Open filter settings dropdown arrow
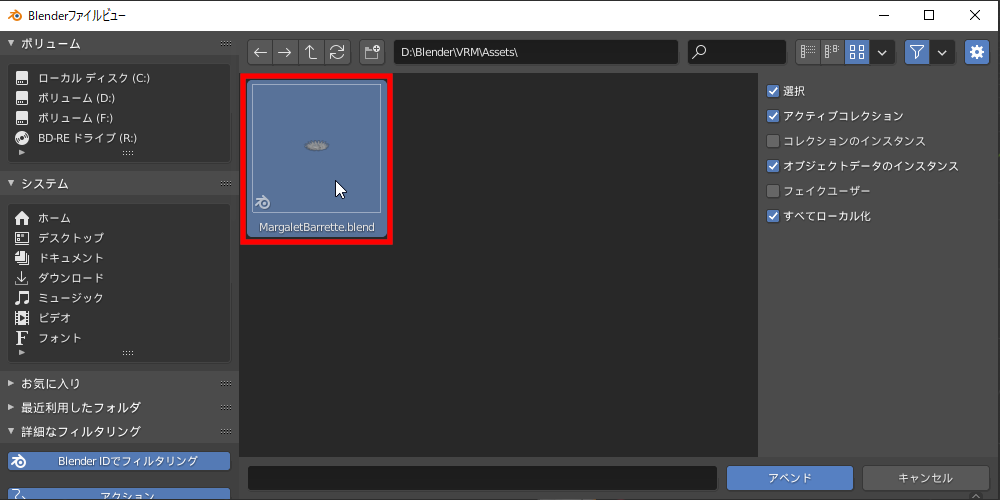1000x500 pixels. click(943, 52)
